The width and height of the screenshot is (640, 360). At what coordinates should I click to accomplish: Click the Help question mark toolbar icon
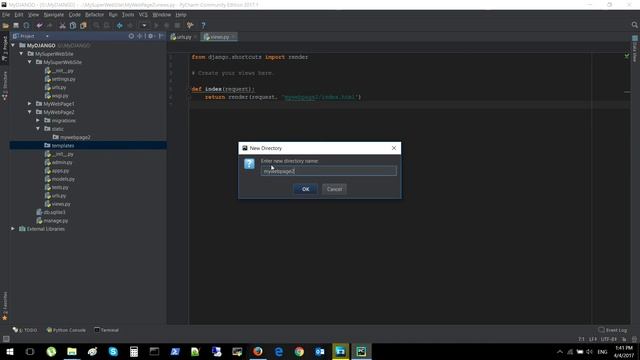[203, 25]
